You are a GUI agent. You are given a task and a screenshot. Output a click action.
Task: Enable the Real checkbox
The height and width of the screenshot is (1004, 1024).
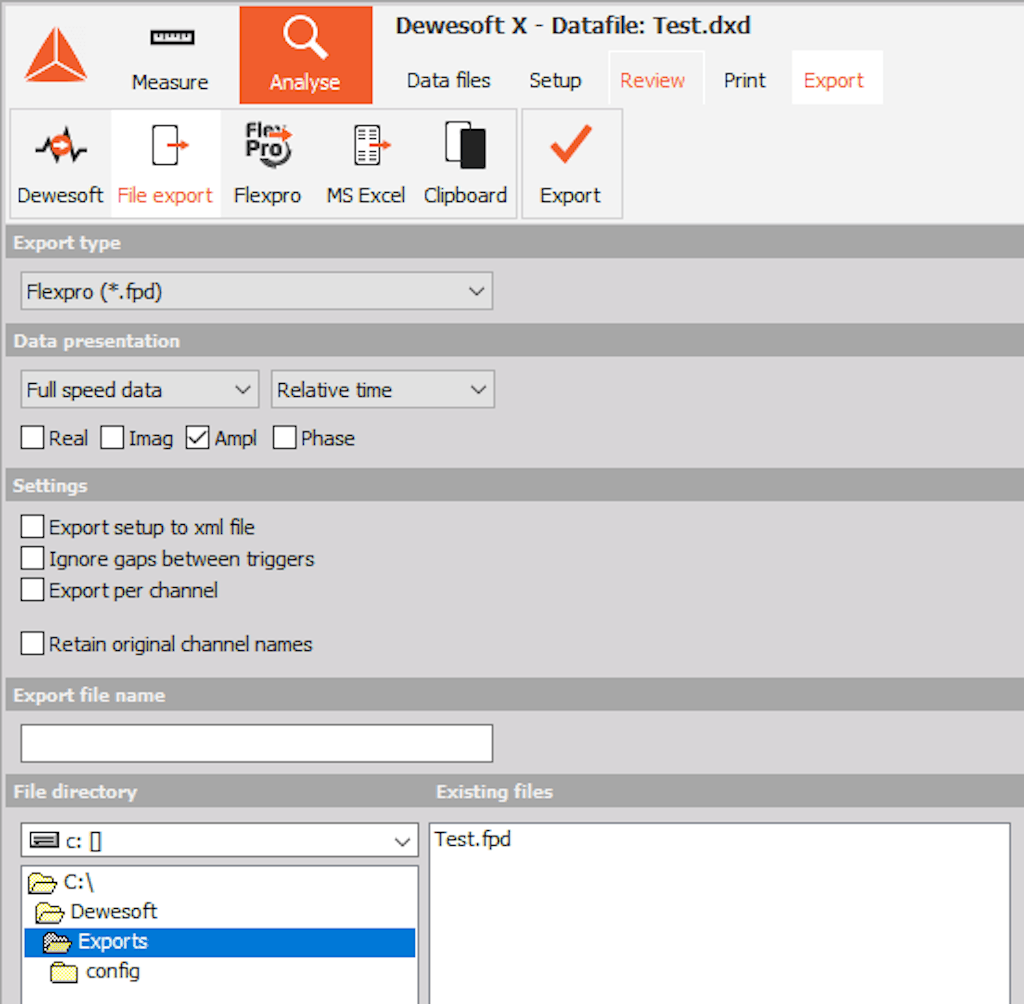coord(32,438)
